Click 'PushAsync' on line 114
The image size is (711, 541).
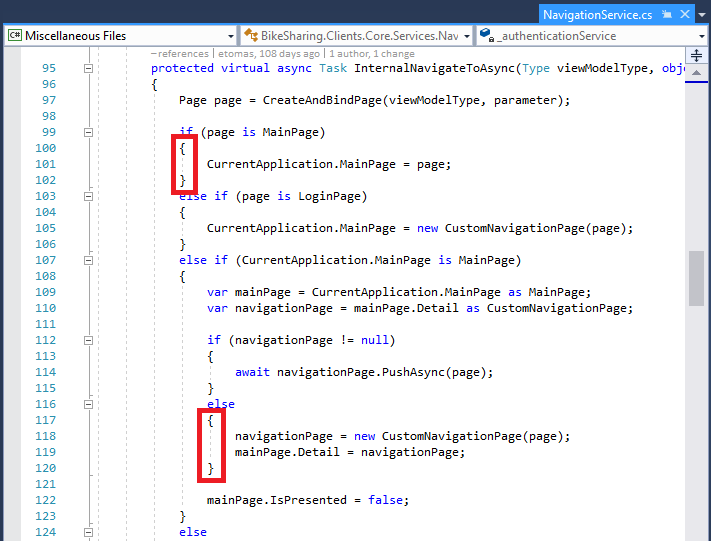413,372
